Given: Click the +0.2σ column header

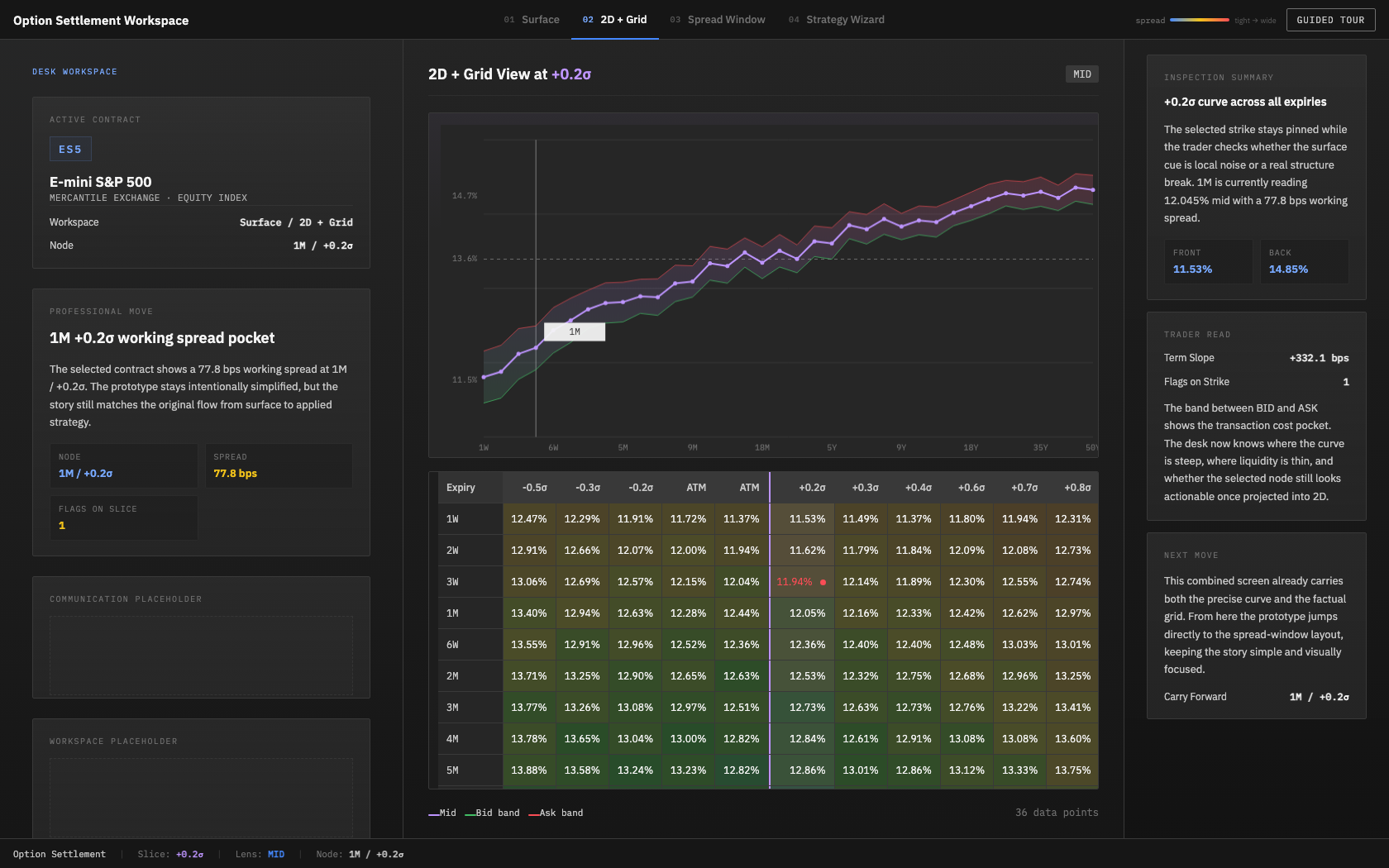Looking at the screenshot, I should (802, 488).
